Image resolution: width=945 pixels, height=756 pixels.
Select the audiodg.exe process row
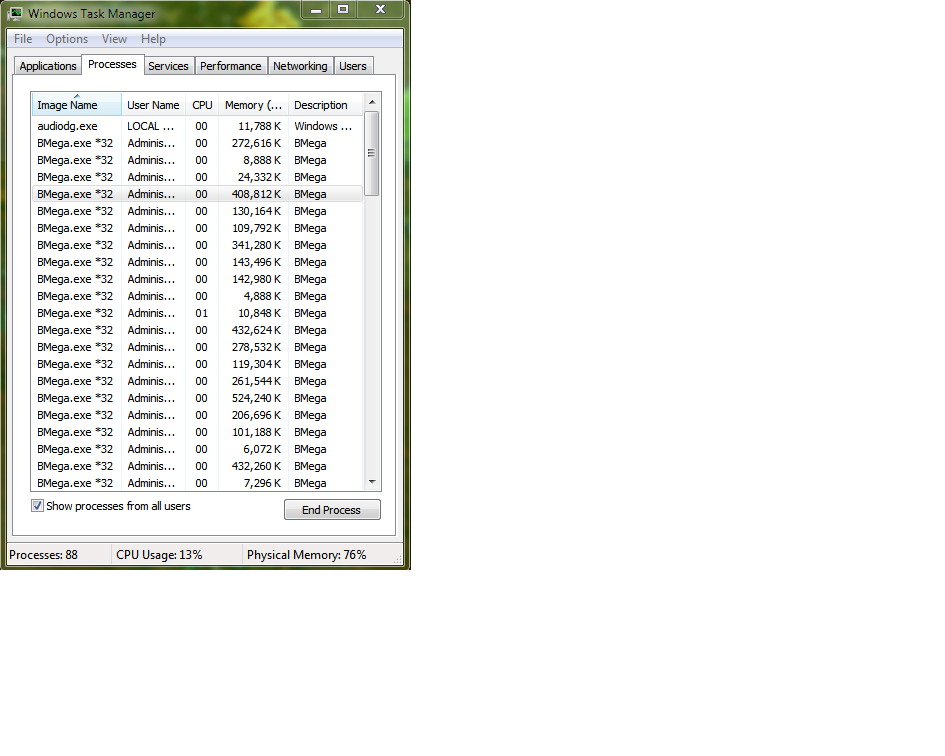67,126
